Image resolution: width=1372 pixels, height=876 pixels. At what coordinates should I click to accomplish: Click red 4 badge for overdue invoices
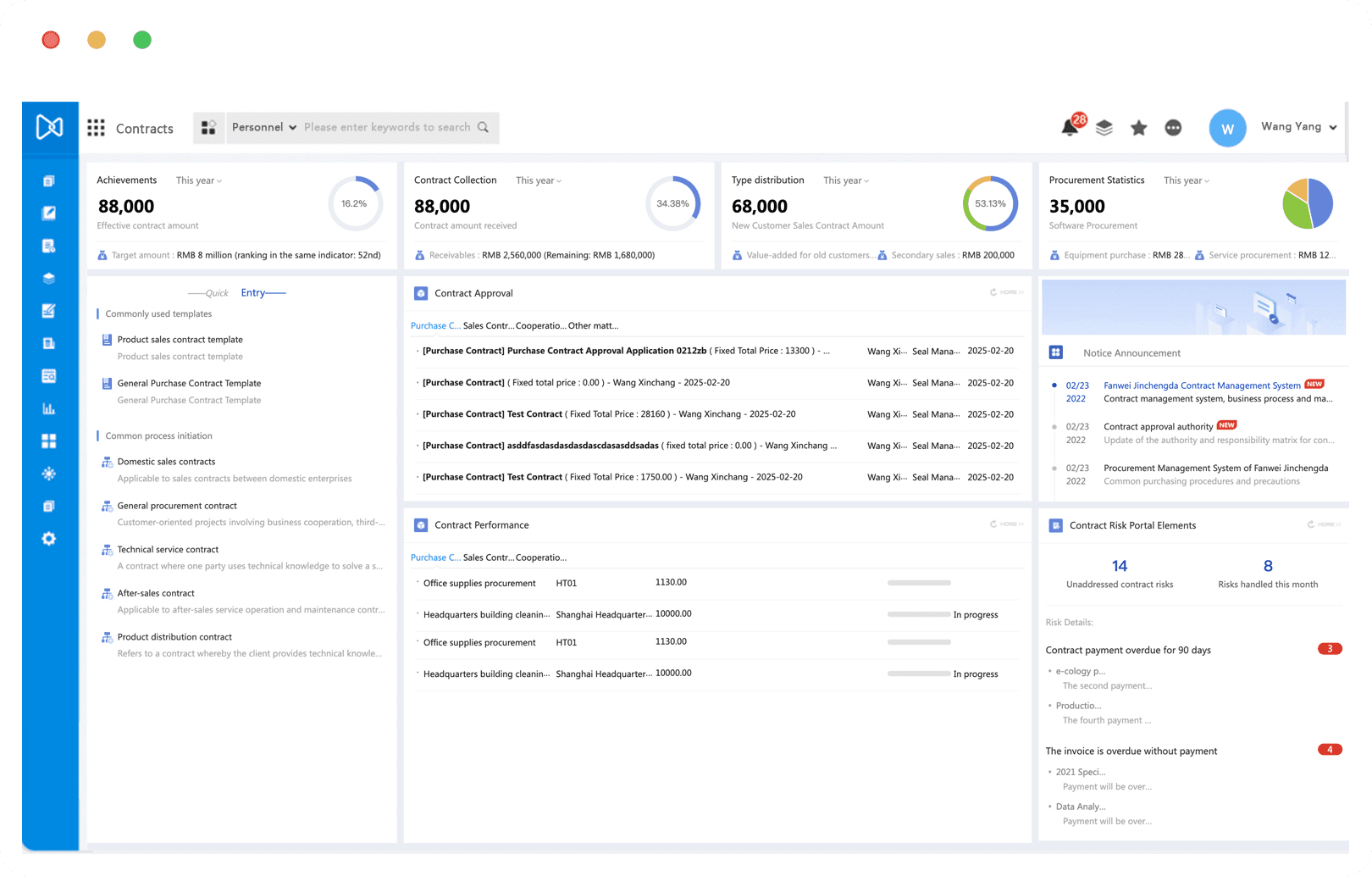pyautogui.click(x=1330, y=750)
